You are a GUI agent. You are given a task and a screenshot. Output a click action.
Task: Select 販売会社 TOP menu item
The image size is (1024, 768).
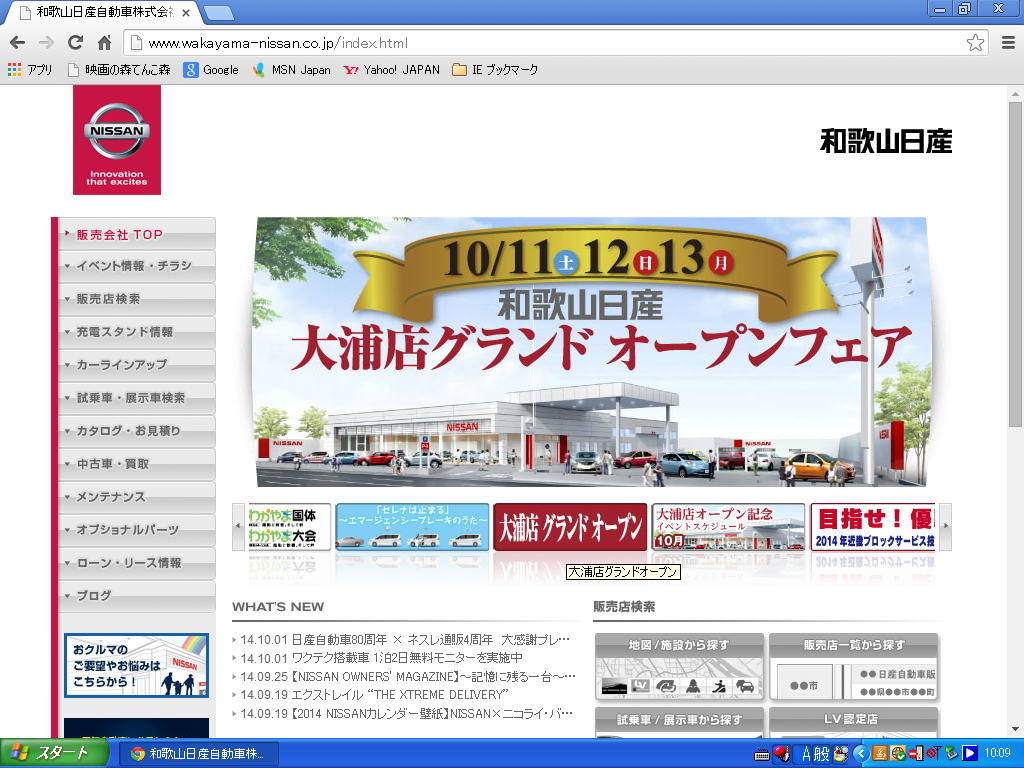click(x=136, y=234)
